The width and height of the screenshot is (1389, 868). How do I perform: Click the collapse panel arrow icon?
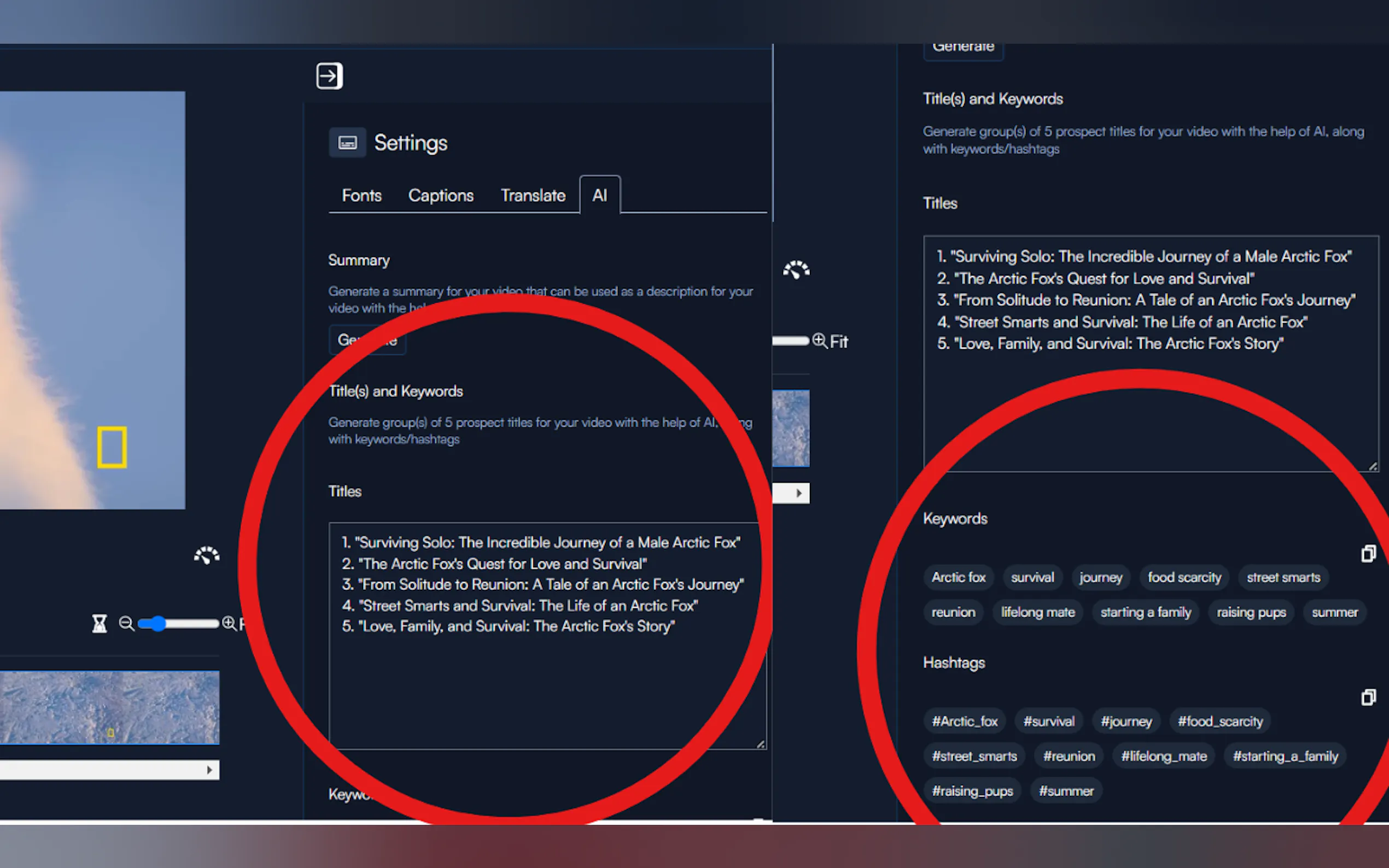329,76
